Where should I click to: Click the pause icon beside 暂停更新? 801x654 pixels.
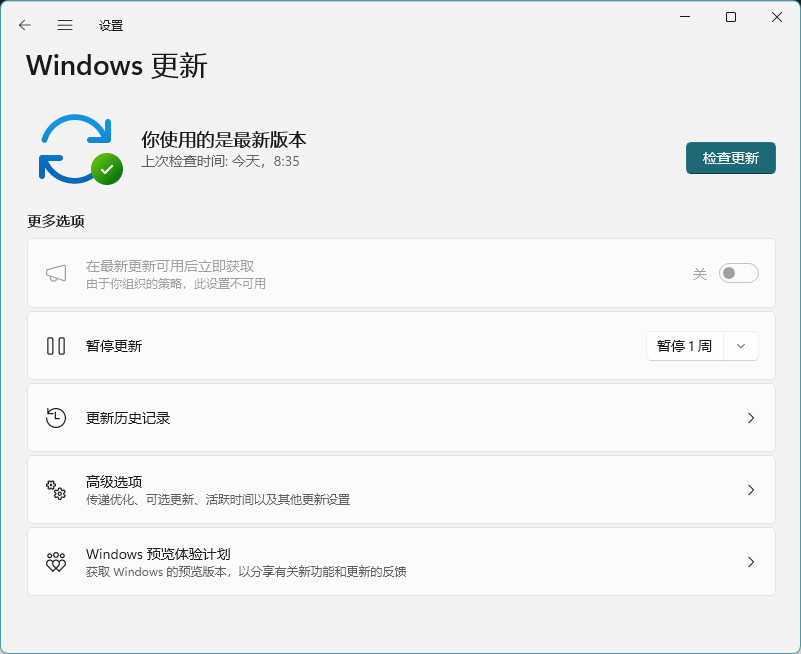(x=56, y=346)
